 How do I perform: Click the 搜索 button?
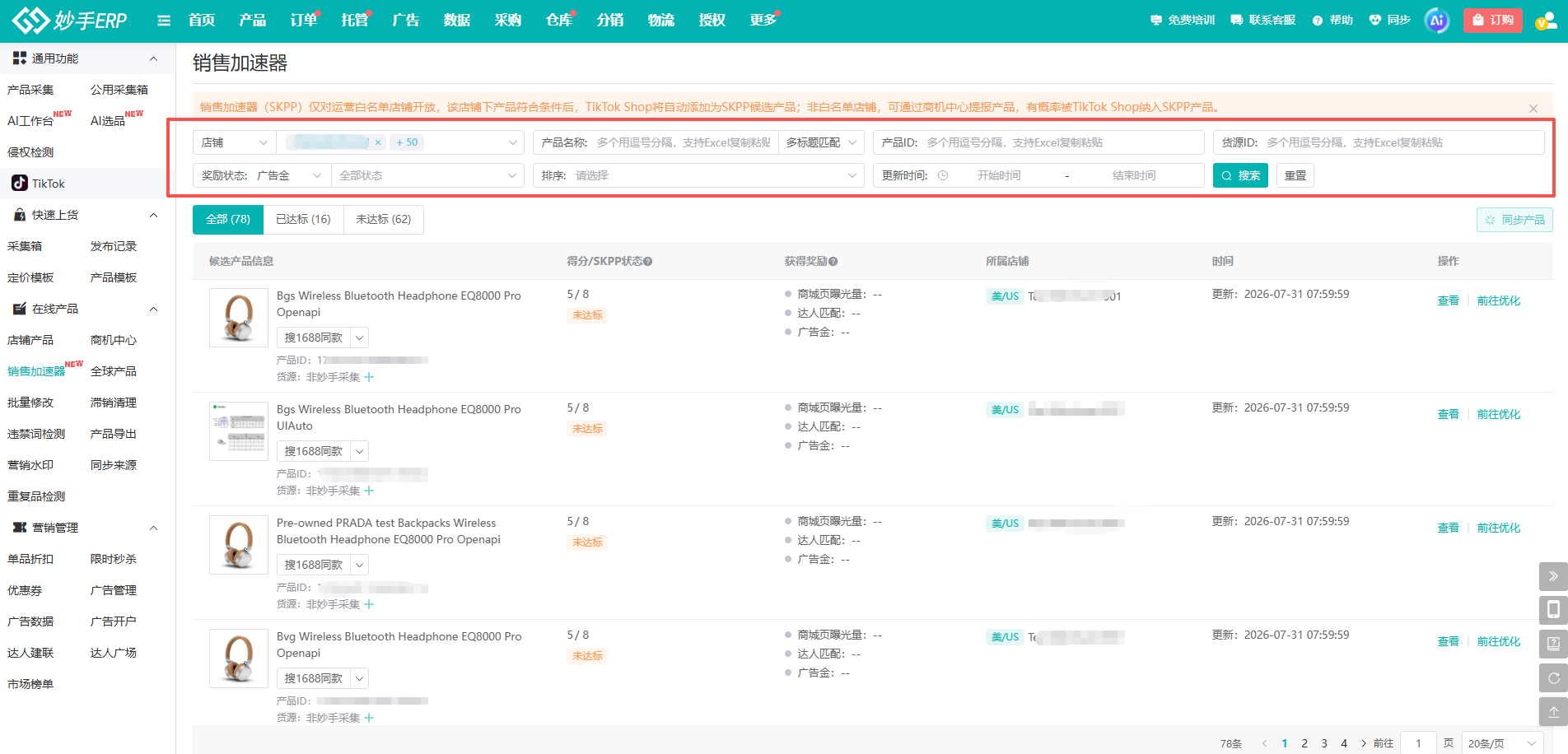click(x=1240, y=175)
